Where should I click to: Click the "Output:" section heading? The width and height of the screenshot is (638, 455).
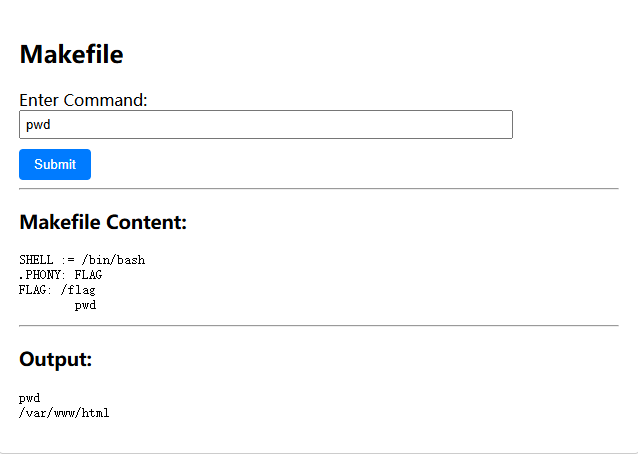[56, 359]
